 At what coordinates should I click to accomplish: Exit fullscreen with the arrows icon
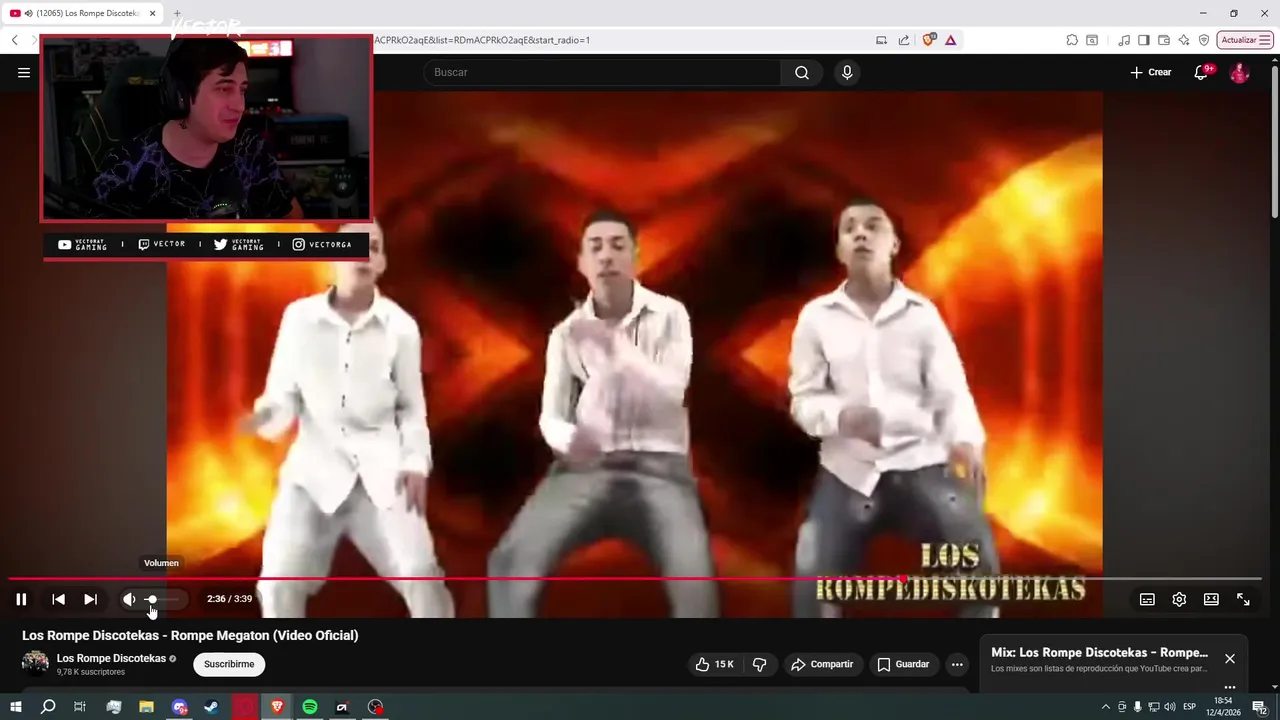pos(1243,599)
